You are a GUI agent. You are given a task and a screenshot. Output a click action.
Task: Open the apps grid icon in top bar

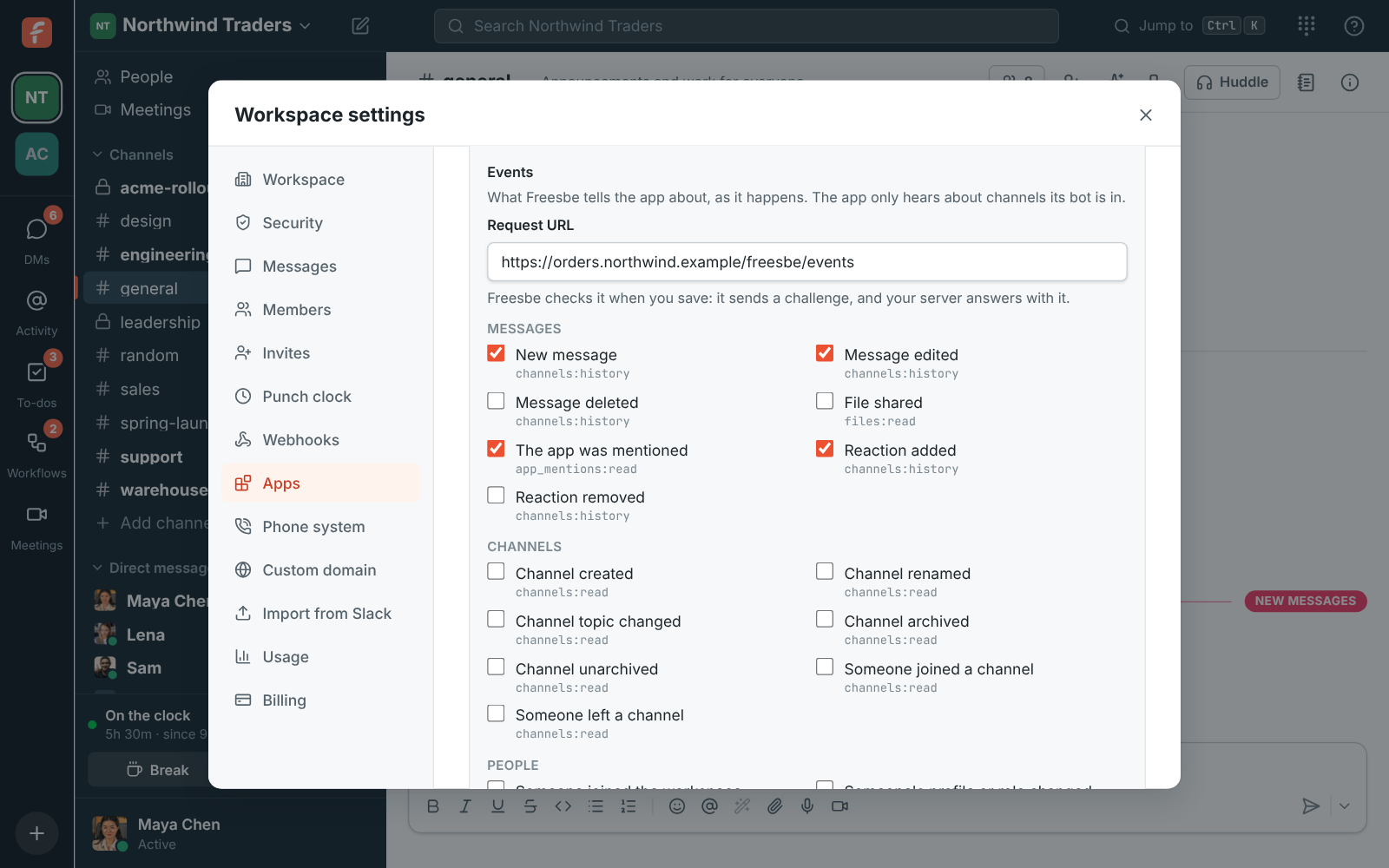[x=1307, y=26]
